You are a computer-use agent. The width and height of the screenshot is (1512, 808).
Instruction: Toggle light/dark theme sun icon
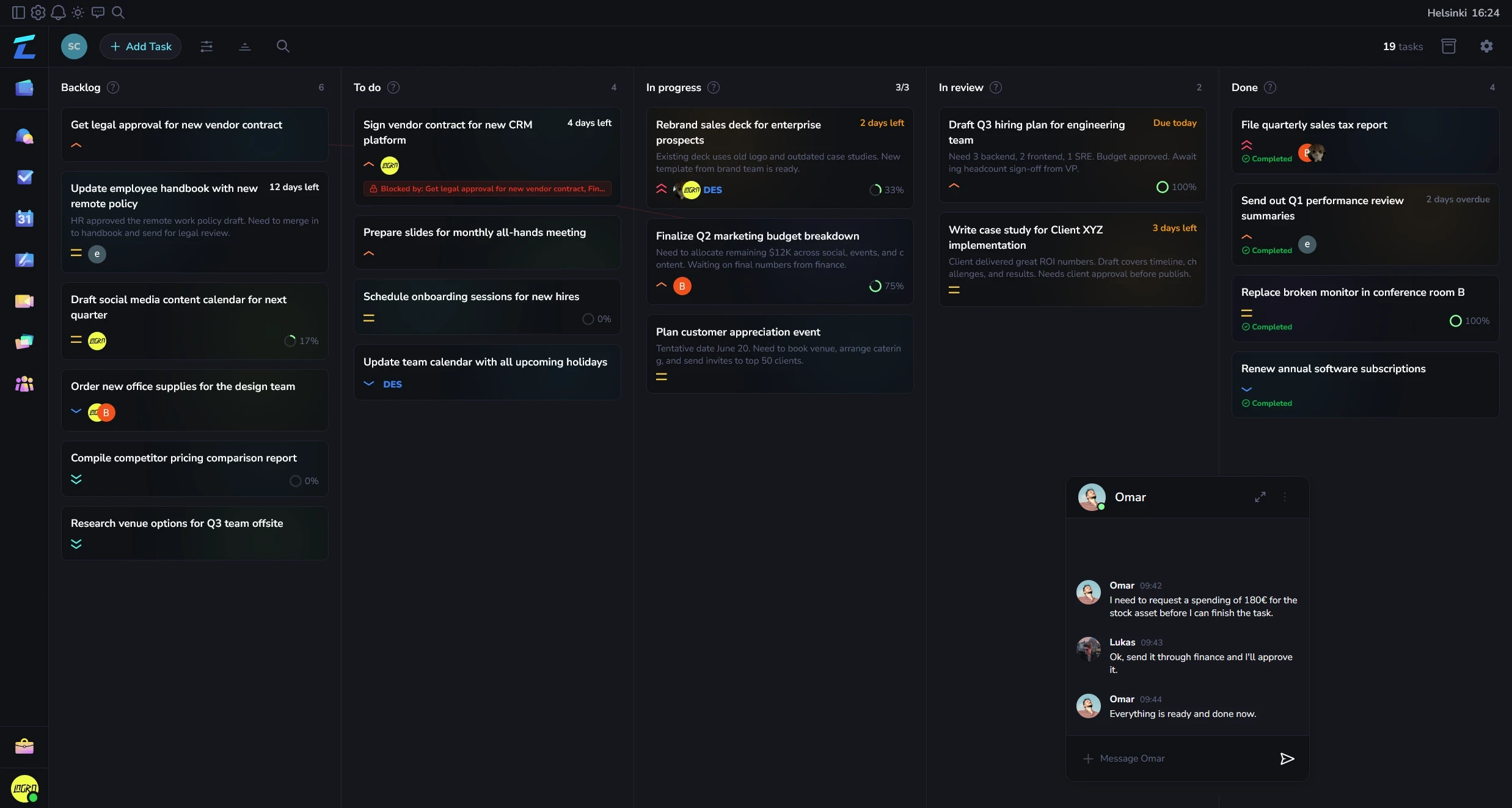[x=78, y=12]
